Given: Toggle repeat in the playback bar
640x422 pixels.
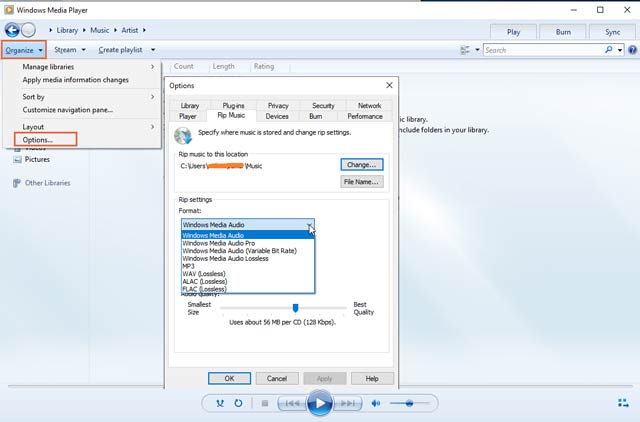Looking at the screenshot, I should point(238,403).
